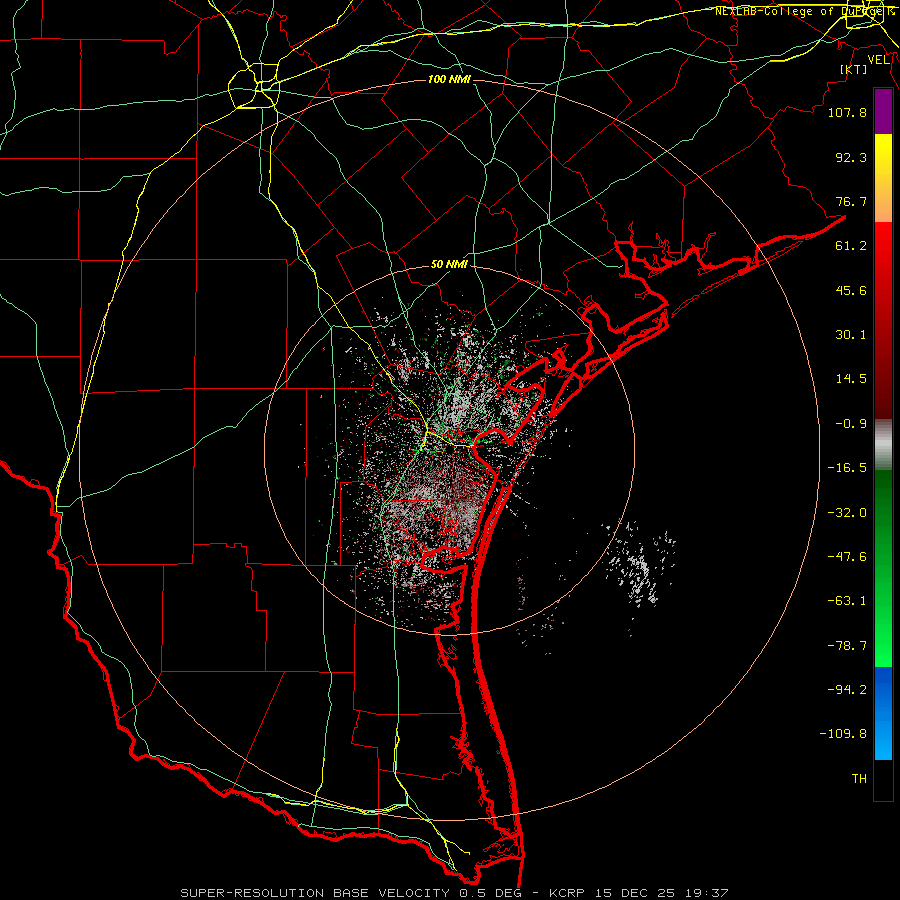Click the 'TH' legend label

pos(859,778)
